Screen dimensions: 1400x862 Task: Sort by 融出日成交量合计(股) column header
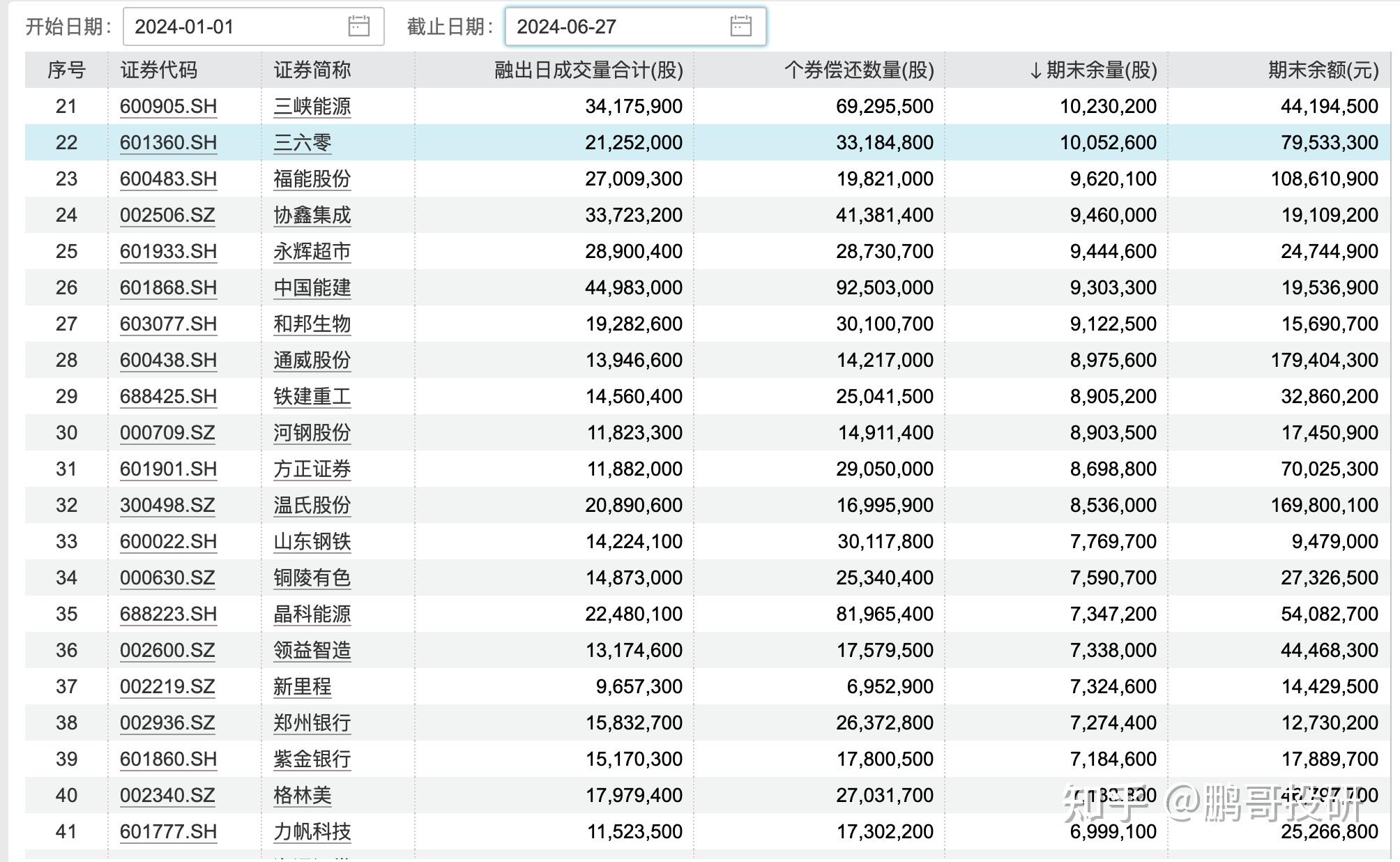pos(588,70)
